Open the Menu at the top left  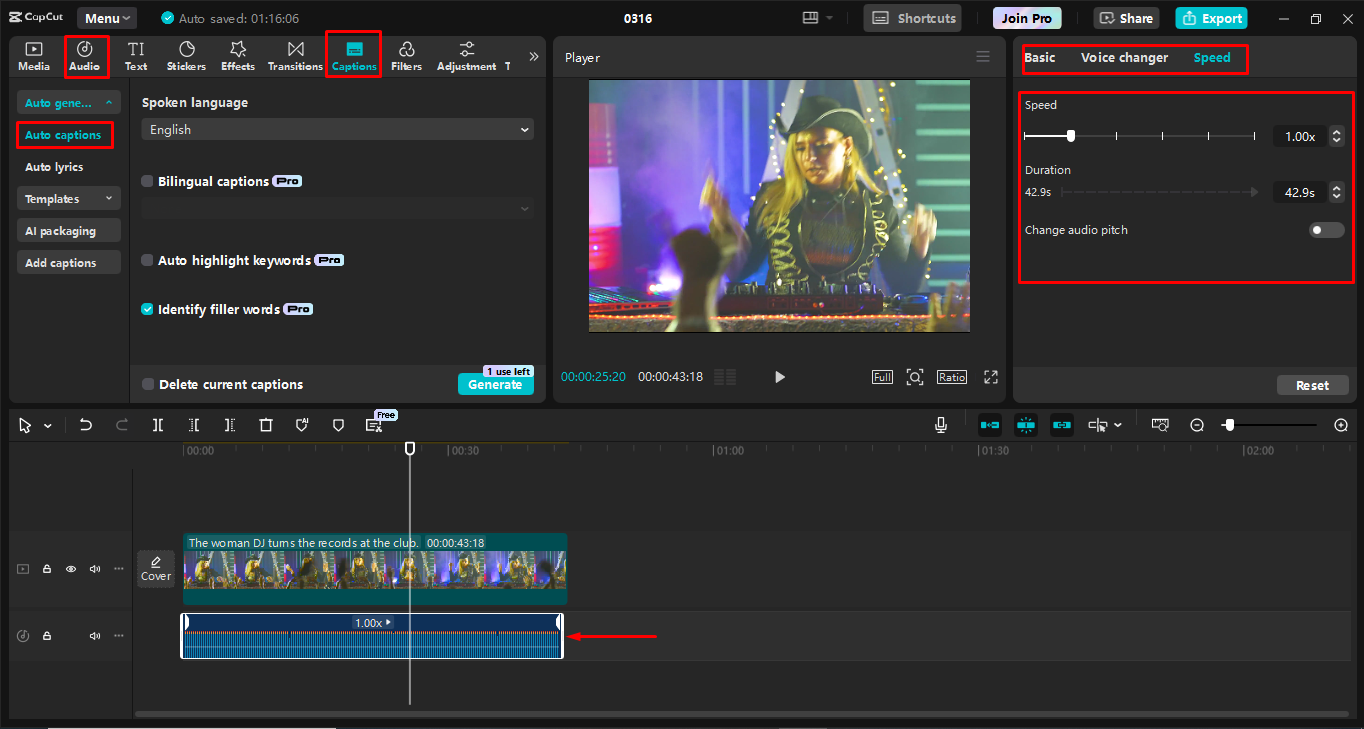(106, 17)
